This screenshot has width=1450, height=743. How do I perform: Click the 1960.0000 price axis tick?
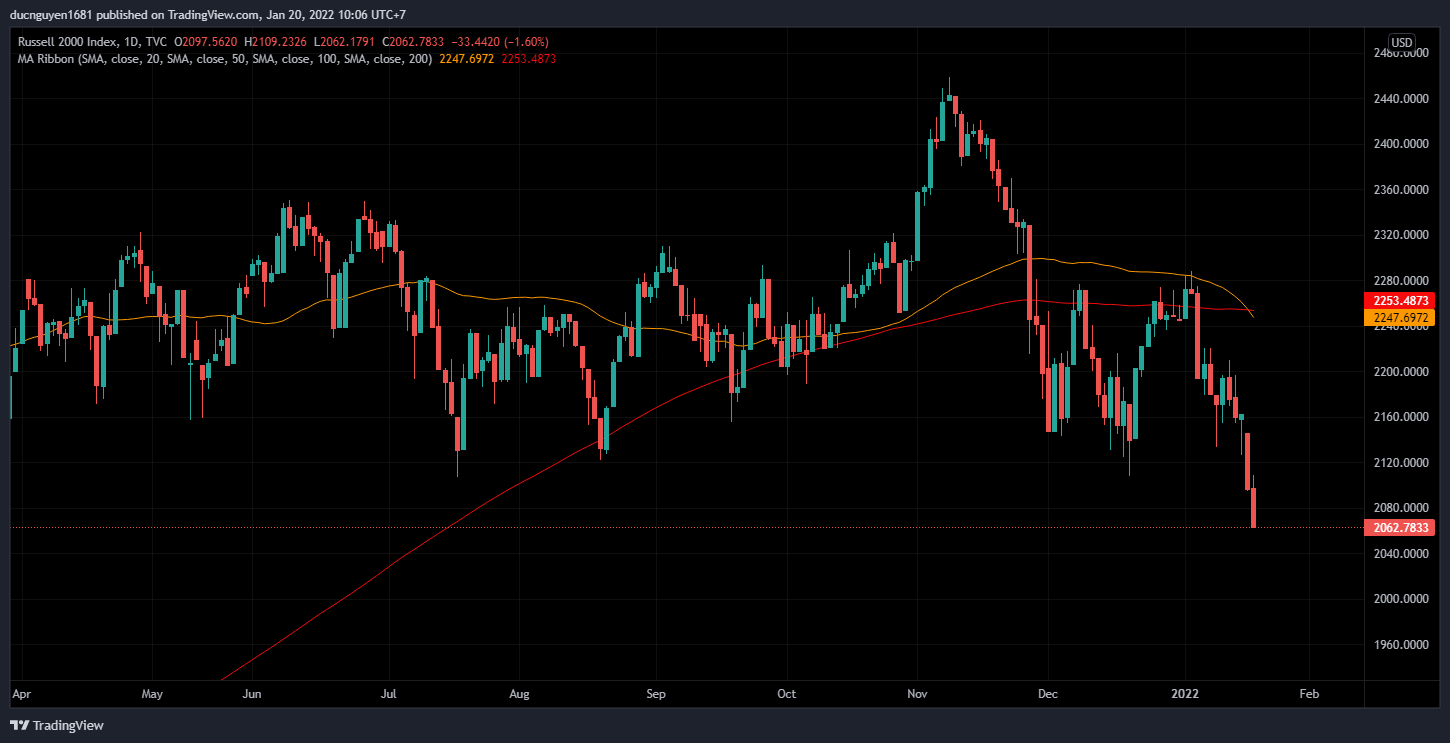point(1400,645)
